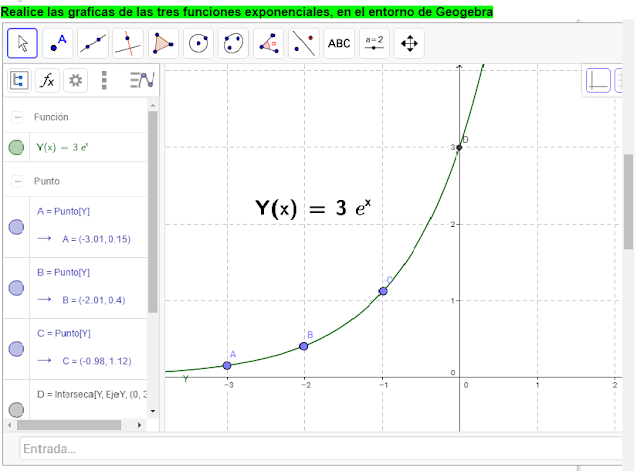Click point C on the curve

coord(383,291)
